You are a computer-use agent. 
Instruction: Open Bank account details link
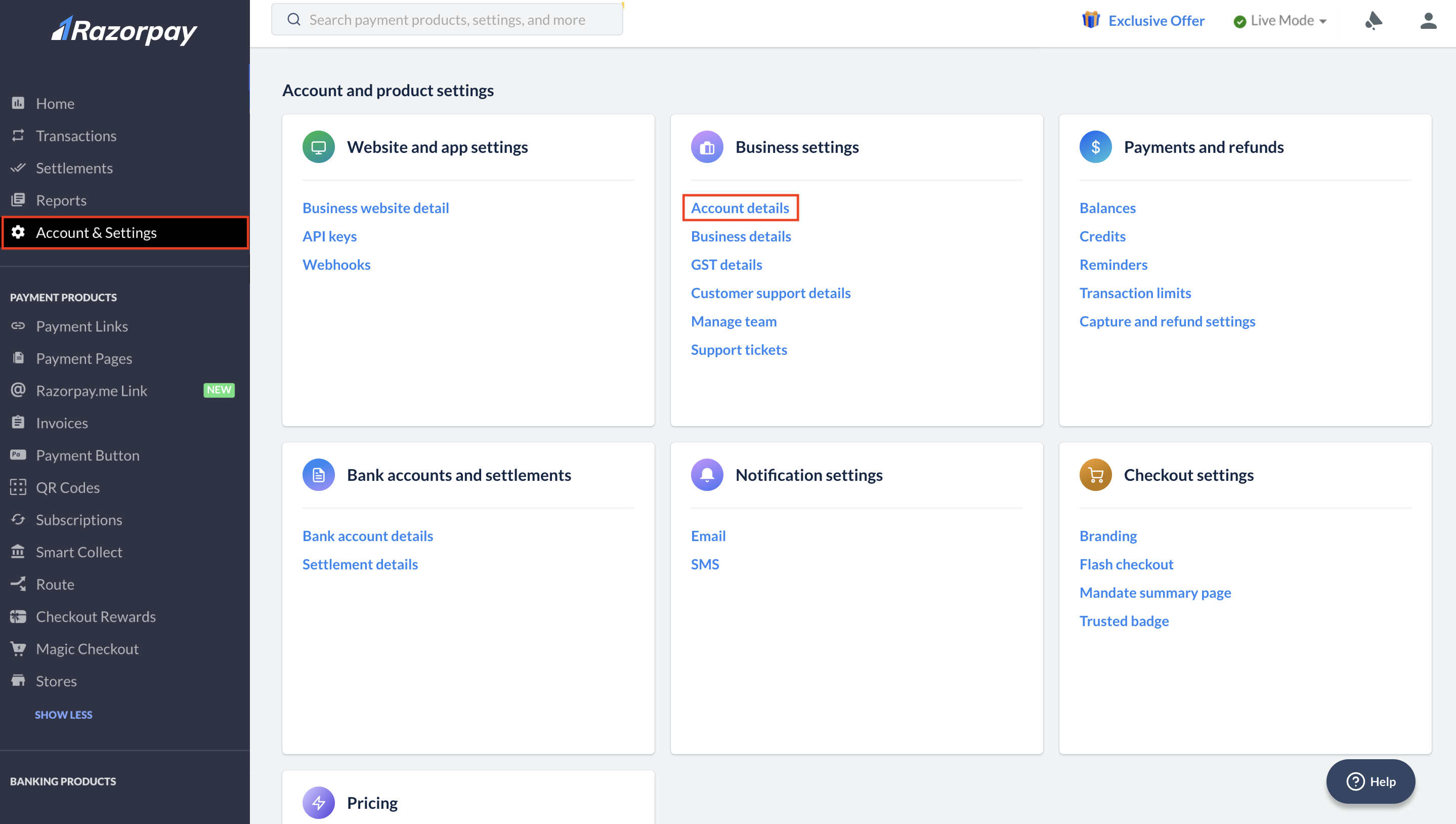coord(368,535)
